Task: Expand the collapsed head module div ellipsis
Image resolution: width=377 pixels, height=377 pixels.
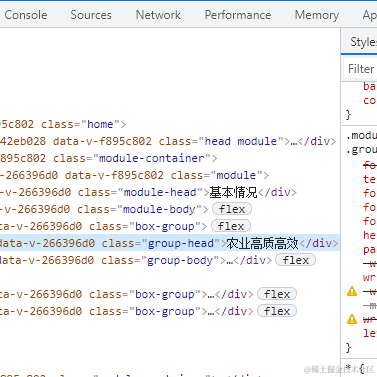Action: 293,141
